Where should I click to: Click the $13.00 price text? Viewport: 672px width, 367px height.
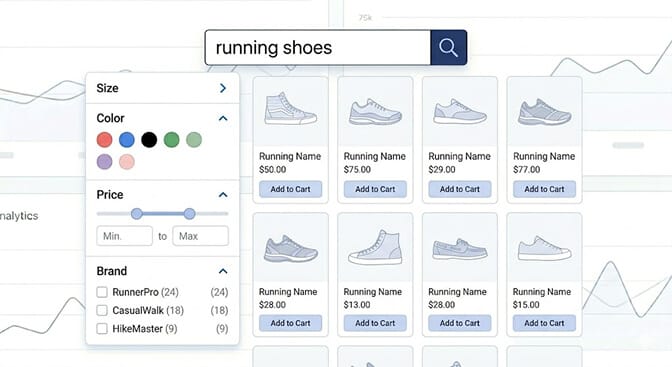coord(357,305)
